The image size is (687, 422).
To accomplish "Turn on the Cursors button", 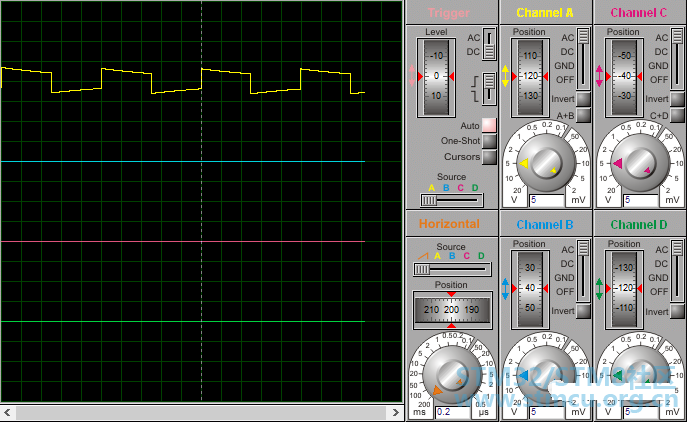I will click(x=489, y=157).
